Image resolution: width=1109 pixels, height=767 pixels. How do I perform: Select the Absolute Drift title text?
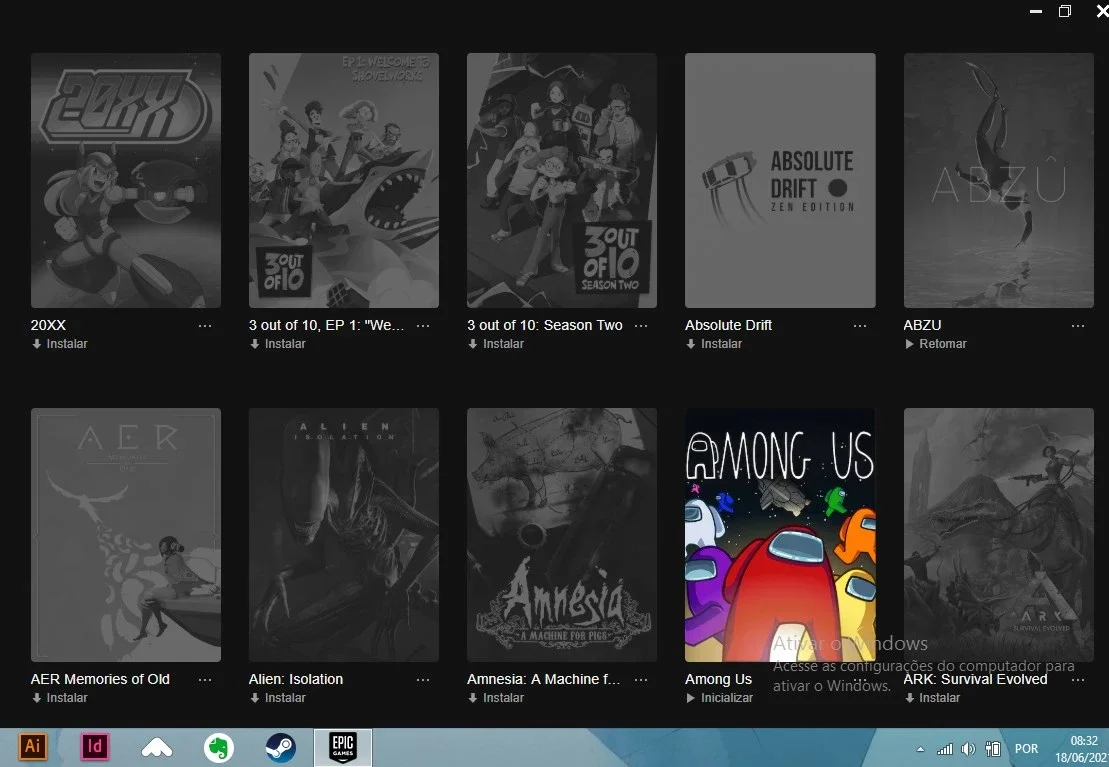click(728, 325)
